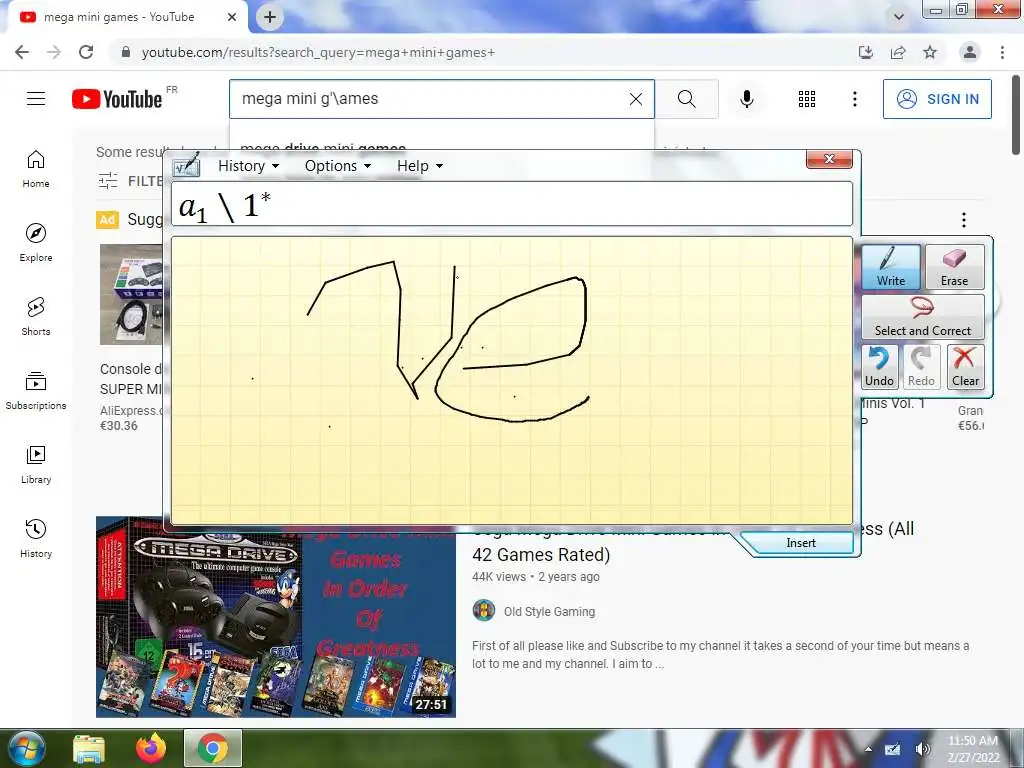Open the Chrome three-dot menu
This screenshot has height=768, width=1024.
click(x=1002, y=52)
